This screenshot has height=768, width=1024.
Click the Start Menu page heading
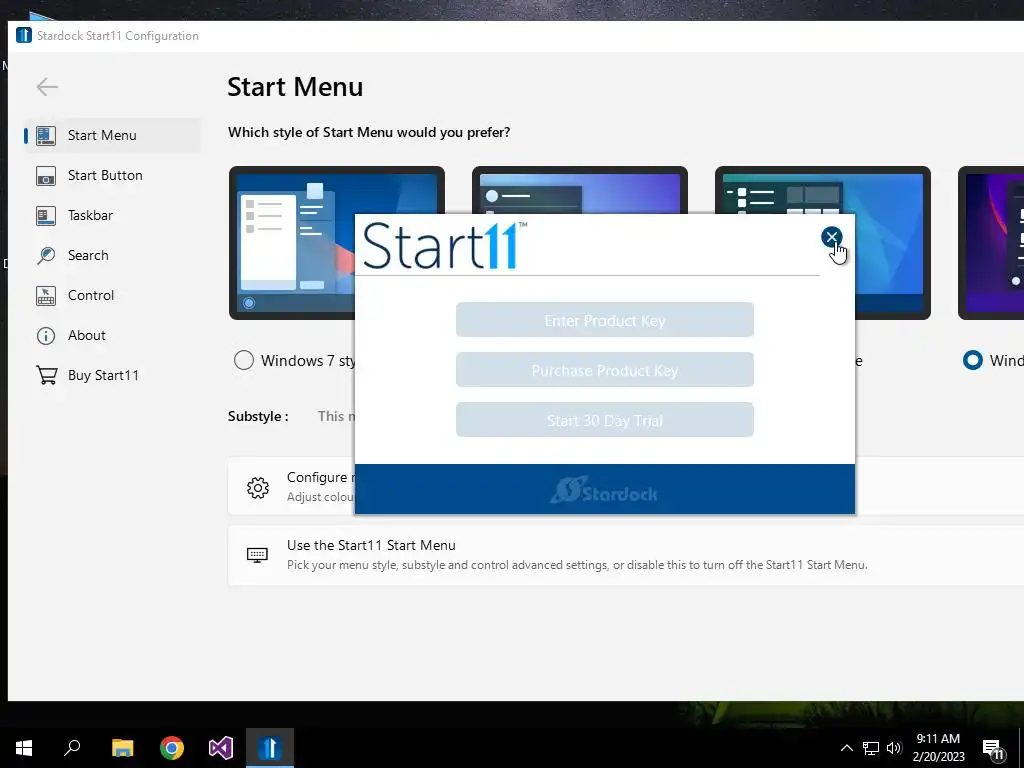(295, 87)
